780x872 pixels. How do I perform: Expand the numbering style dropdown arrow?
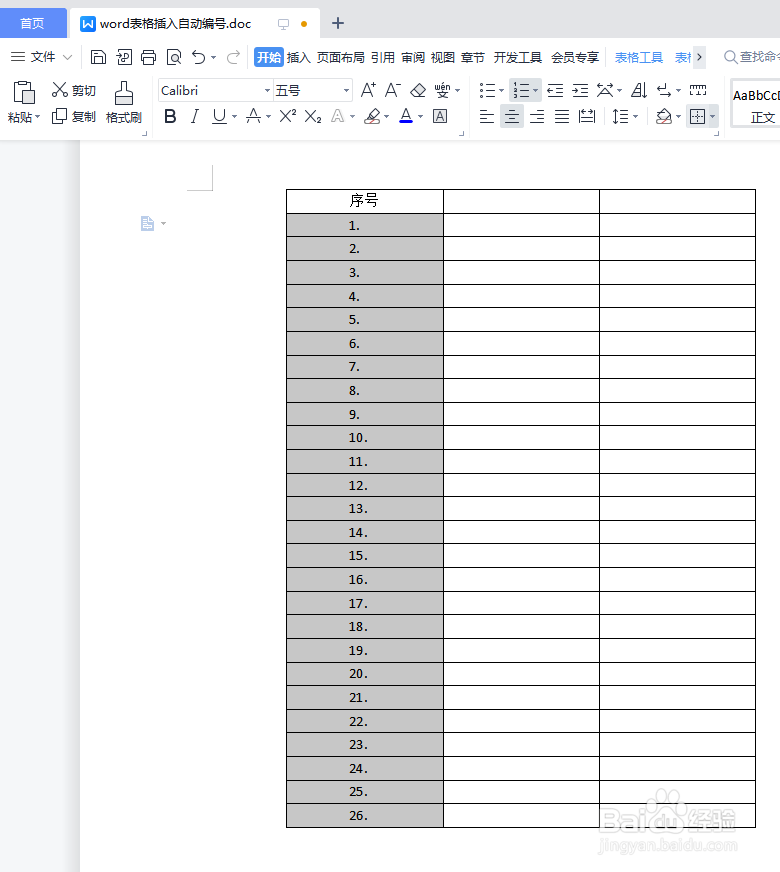click(x=535, y=90)
